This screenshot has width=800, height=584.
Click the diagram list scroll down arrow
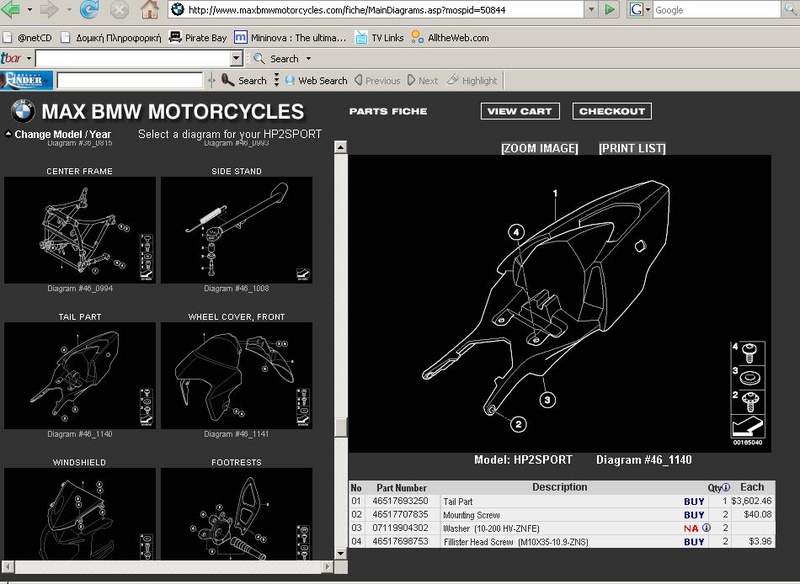coord(340,553)
